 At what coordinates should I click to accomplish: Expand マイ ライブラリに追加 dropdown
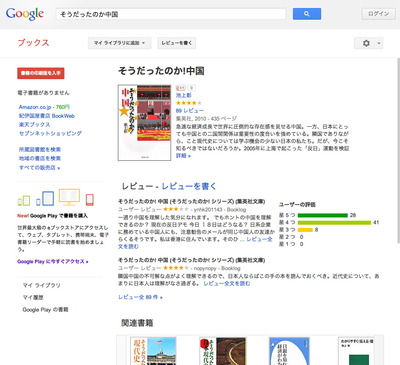[119, 43]
